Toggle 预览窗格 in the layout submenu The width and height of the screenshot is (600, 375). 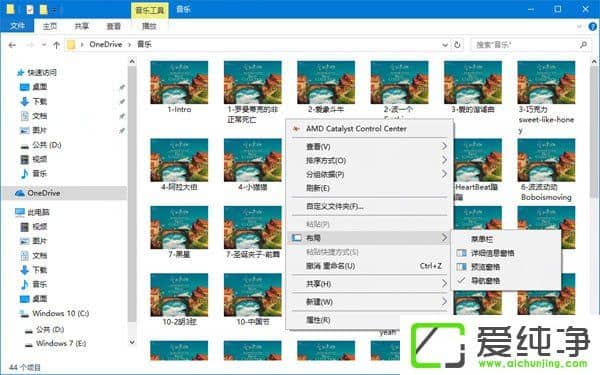pos(506,267)
